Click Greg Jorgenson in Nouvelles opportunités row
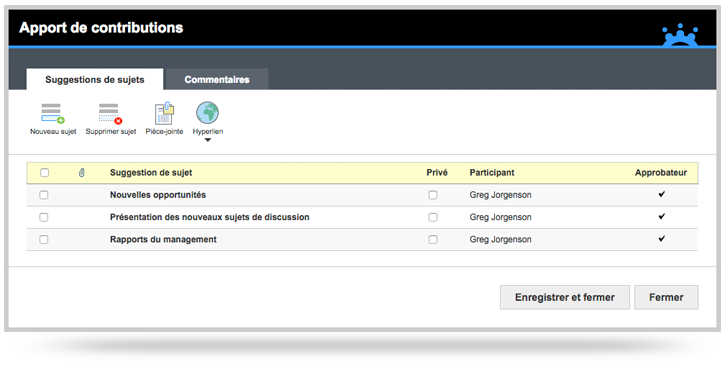Image resolution: width=725 pixels, height=367 pixels. [x=500, y=195]
